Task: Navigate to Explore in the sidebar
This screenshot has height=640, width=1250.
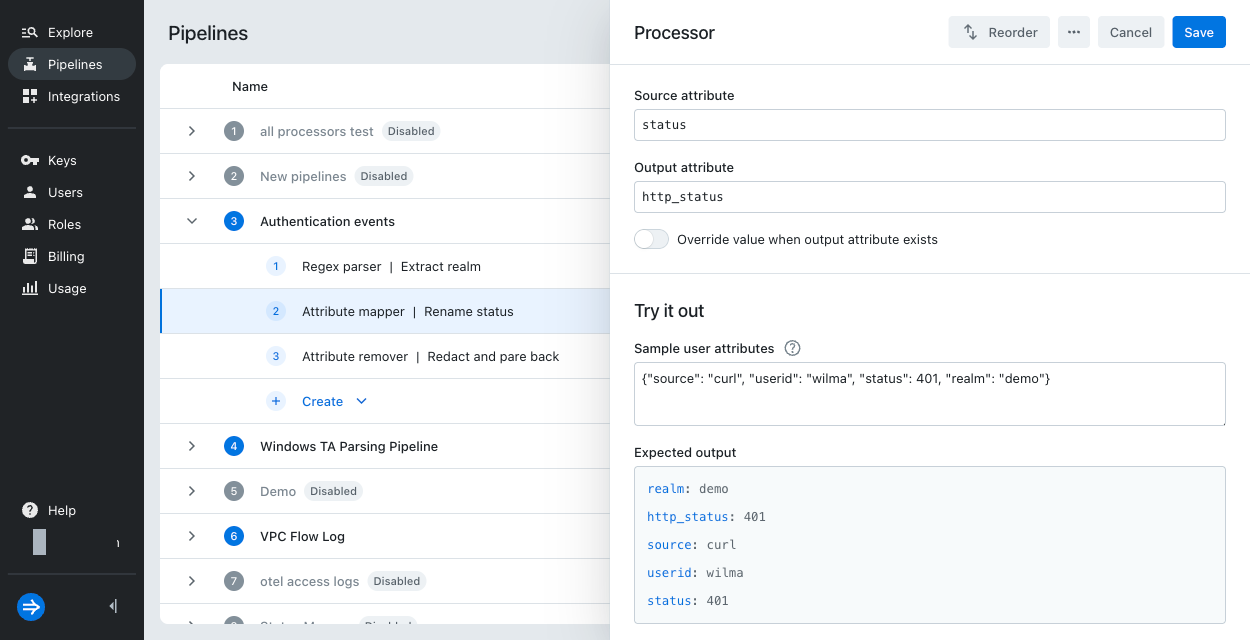Action: click(30, 32)
